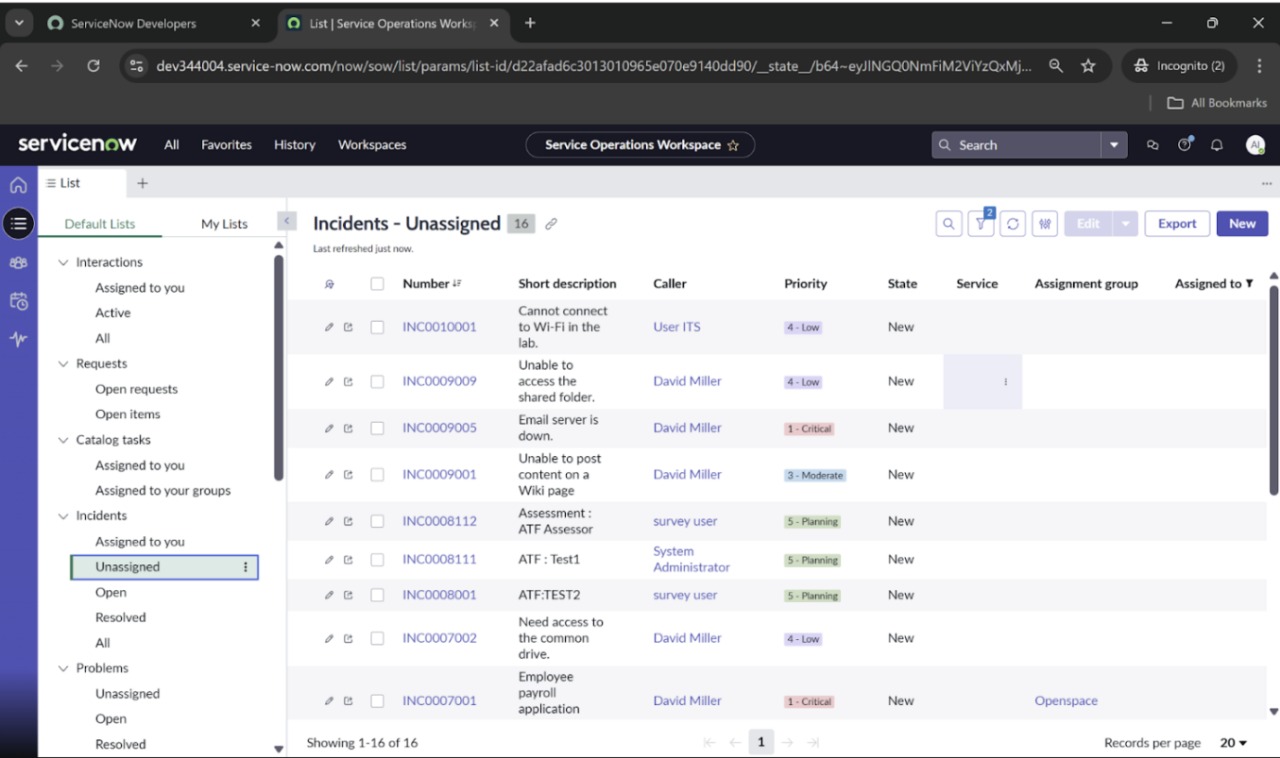This screenshot has height=758, width=1280.
Task: Open the Workspaces menu
Action: [x=372, y=145]
